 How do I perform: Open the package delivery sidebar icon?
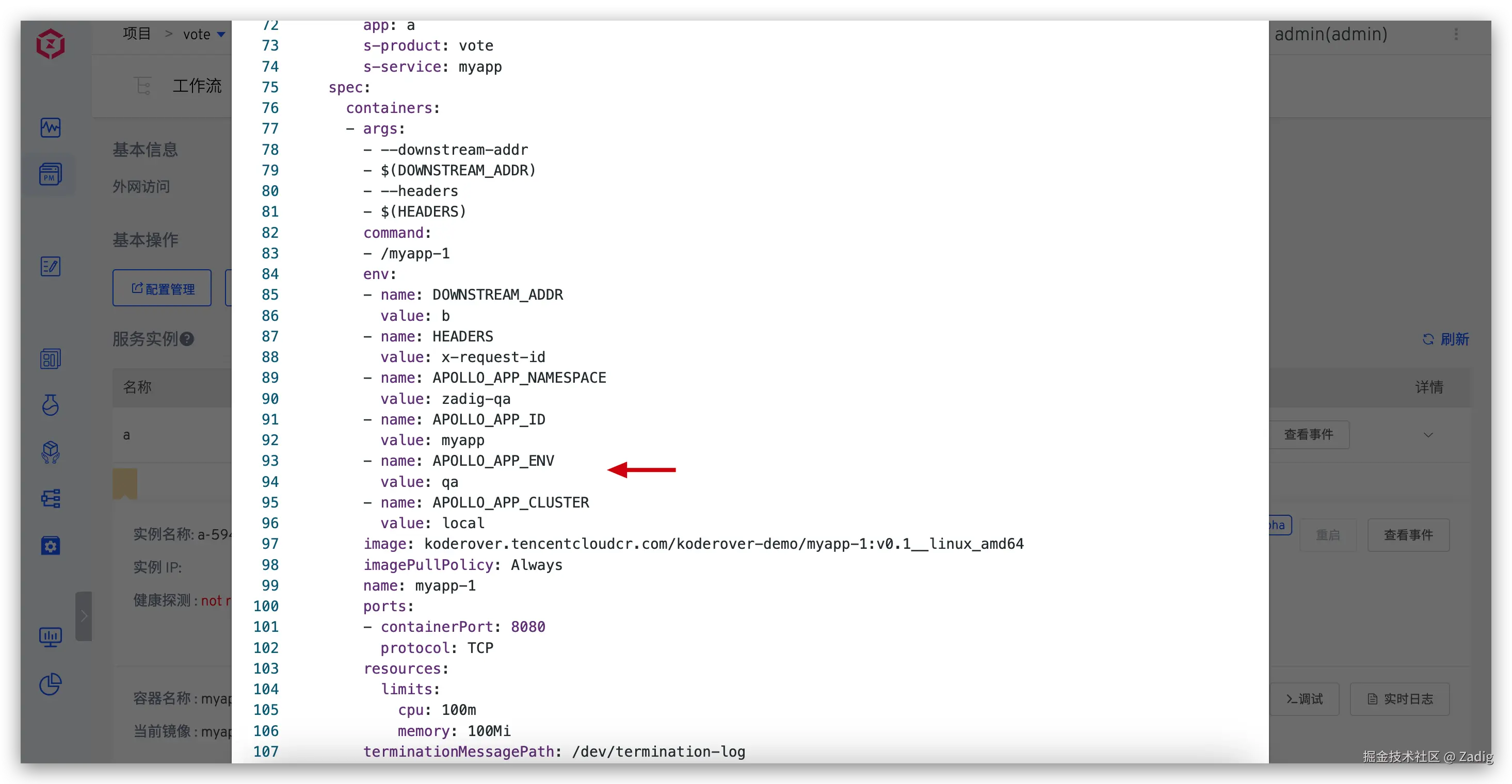(51, 452)
